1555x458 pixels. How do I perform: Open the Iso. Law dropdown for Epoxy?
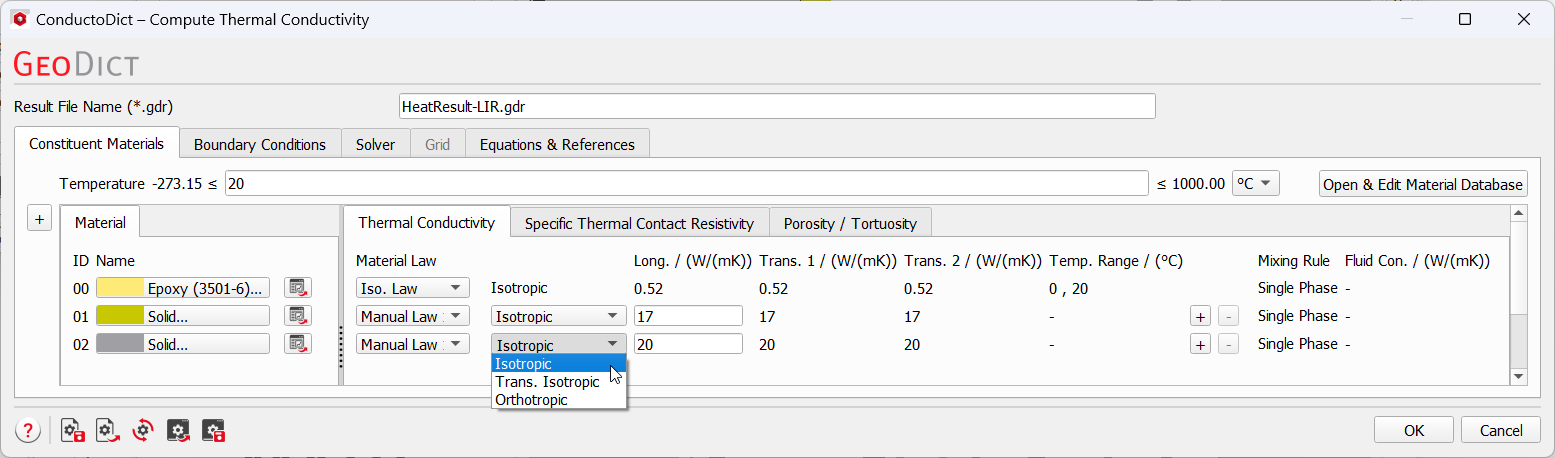(412, 288)
